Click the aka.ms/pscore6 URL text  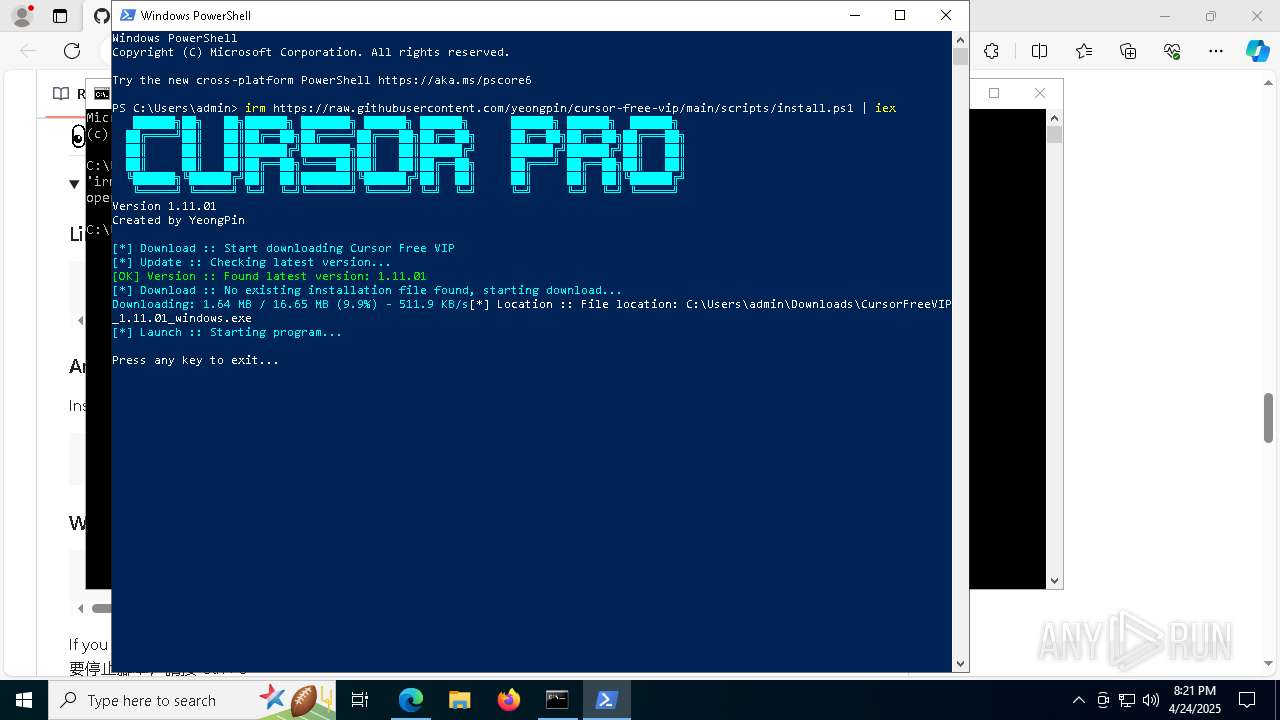(454, 80)
